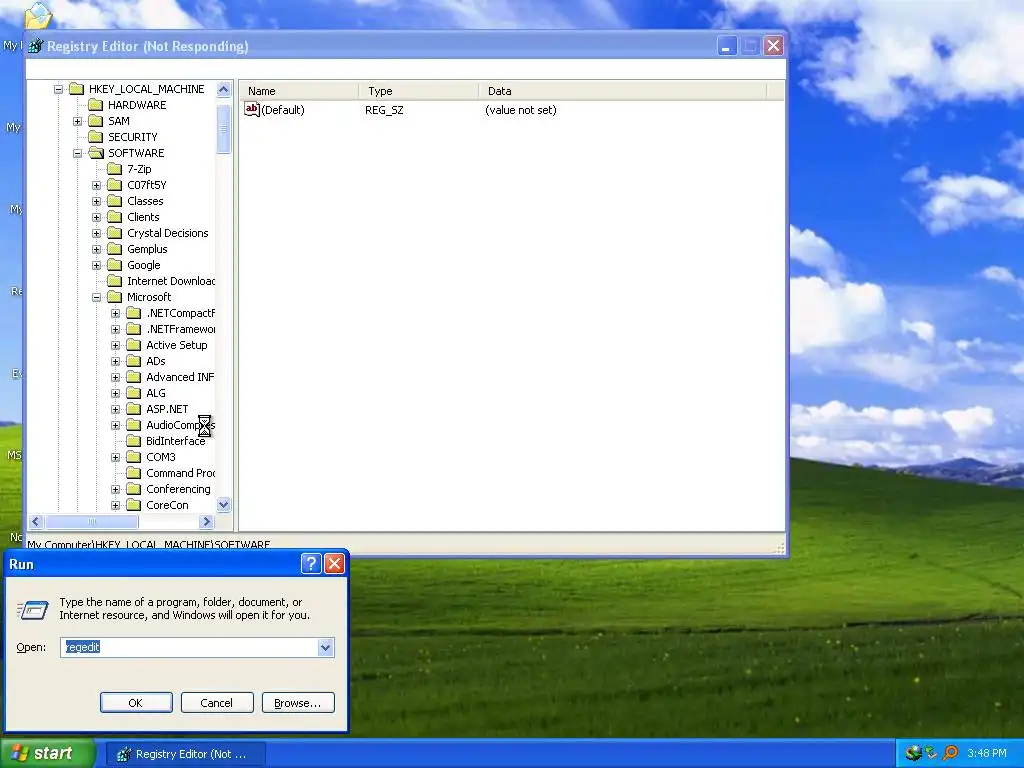Click the REG_SZ type cell

tap(384, 110)
